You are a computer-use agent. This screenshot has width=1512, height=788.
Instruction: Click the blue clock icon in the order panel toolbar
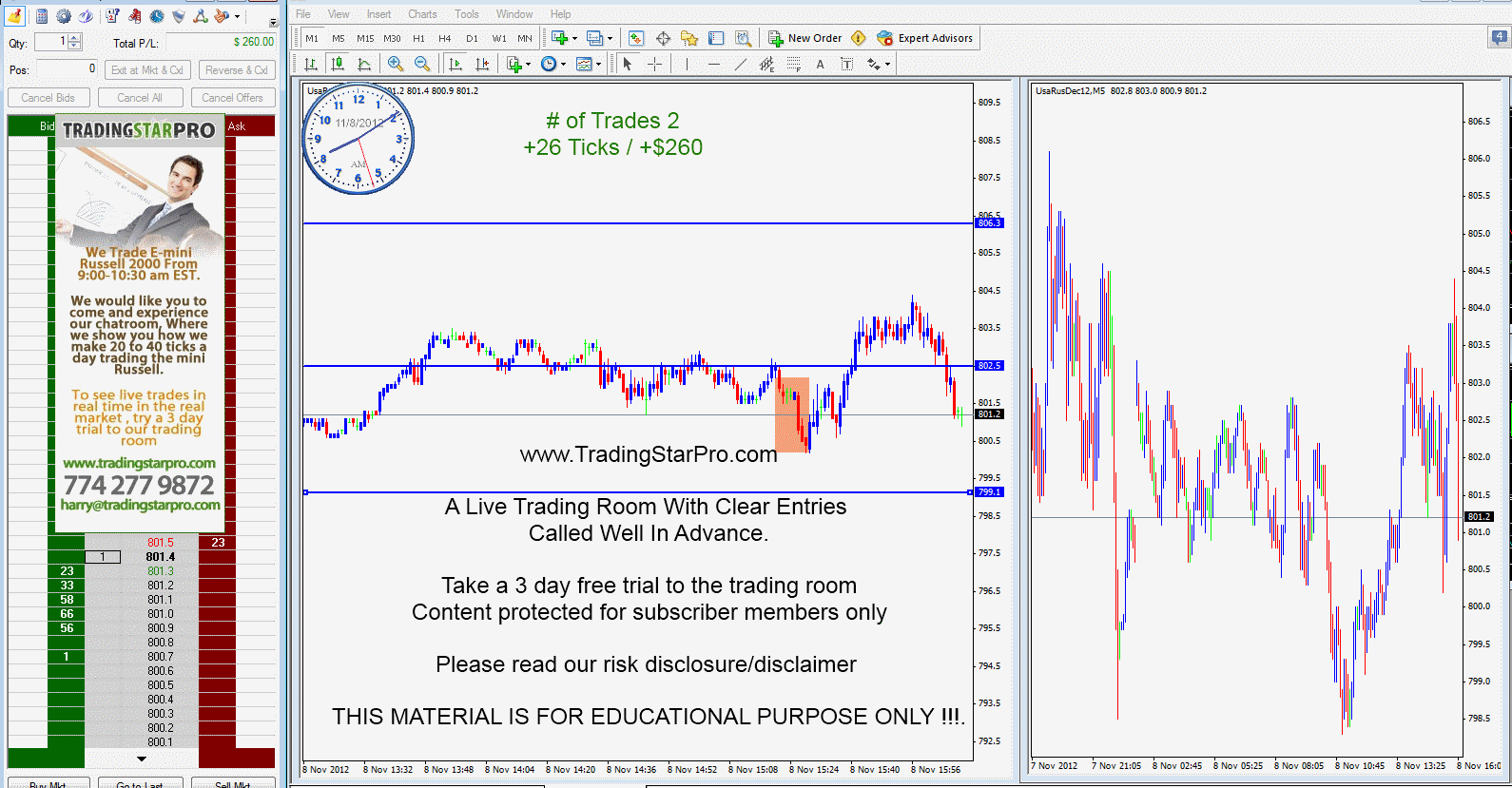coord(157,16)
